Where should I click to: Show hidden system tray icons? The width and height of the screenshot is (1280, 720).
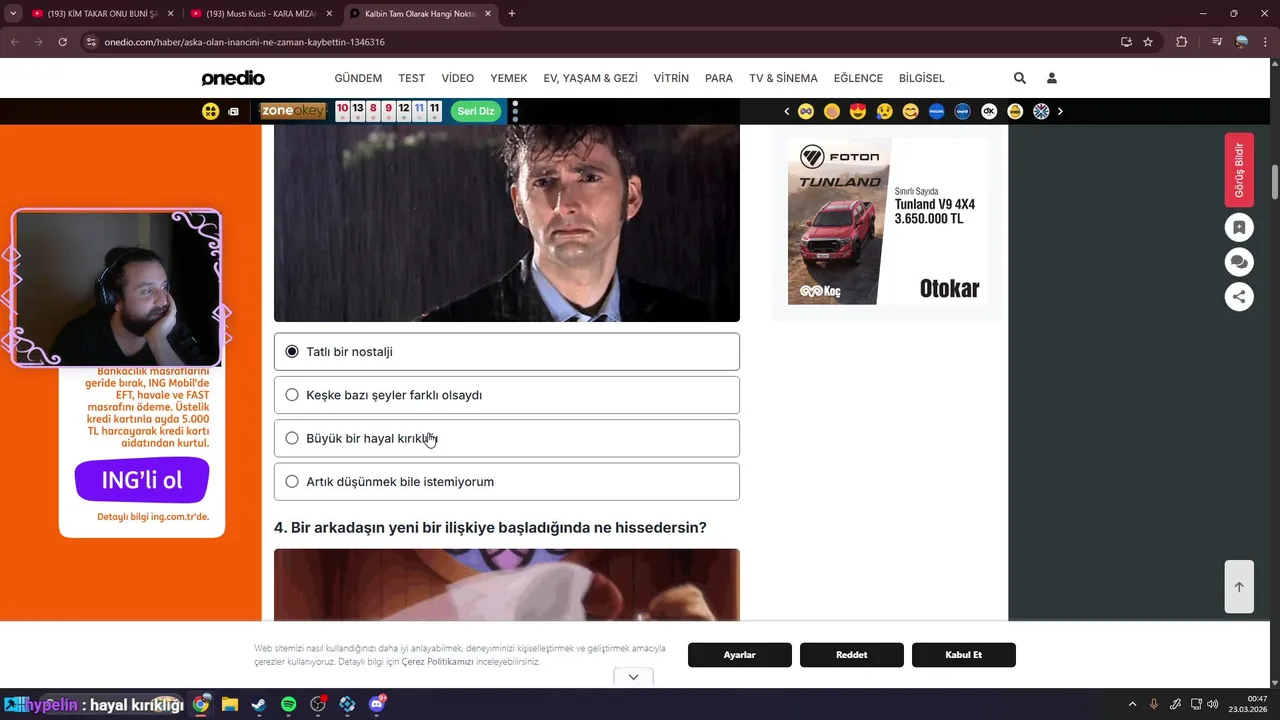[1132, 705]
